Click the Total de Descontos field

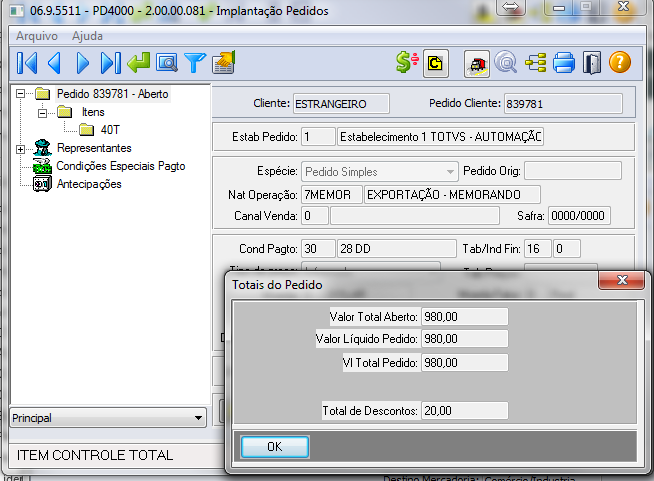click(x=465, y=410)
